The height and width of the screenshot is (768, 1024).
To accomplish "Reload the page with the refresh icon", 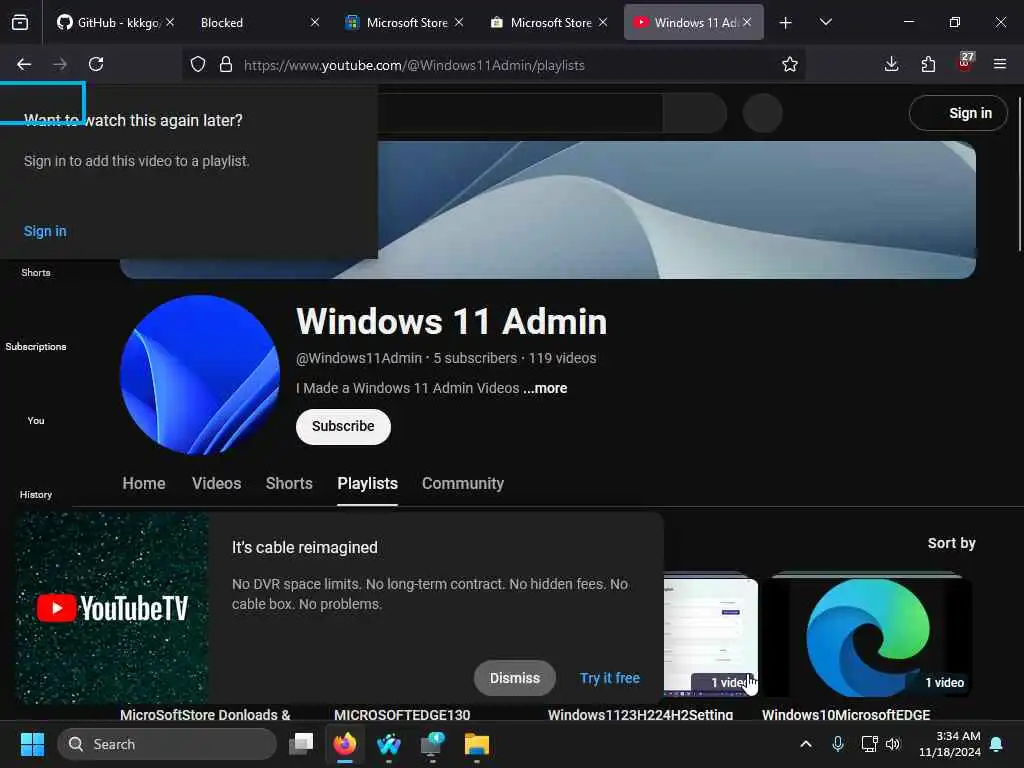I will (x=96, y=64).
